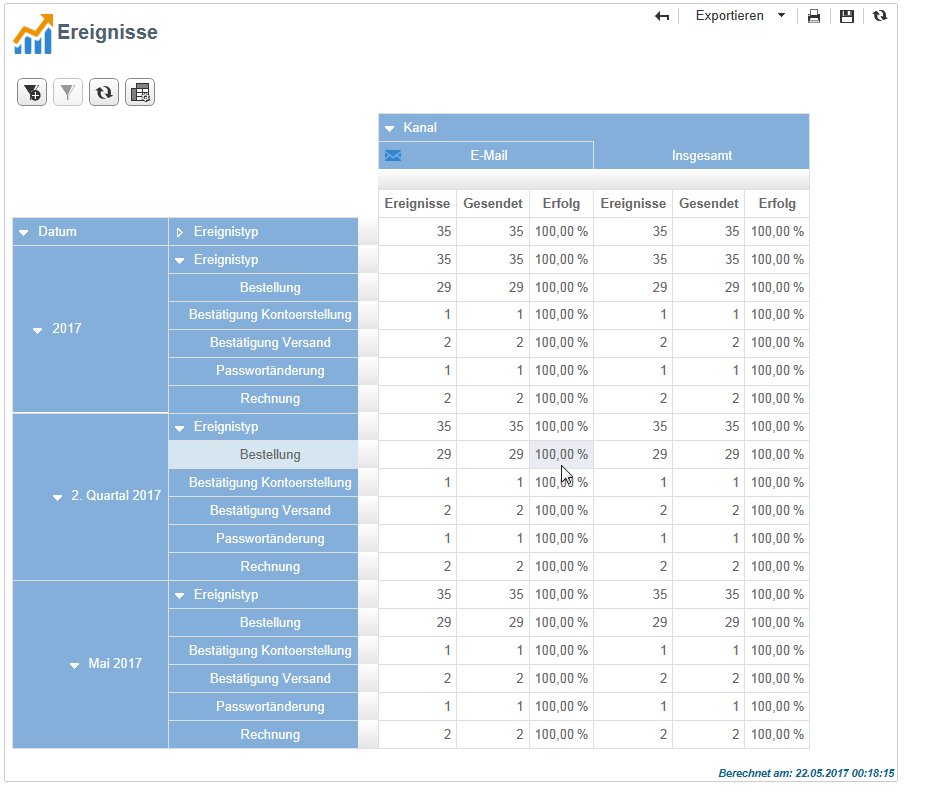933x811 pixels.
Task: Click the add filter funnel-plus icon
Action: point(32,92)
